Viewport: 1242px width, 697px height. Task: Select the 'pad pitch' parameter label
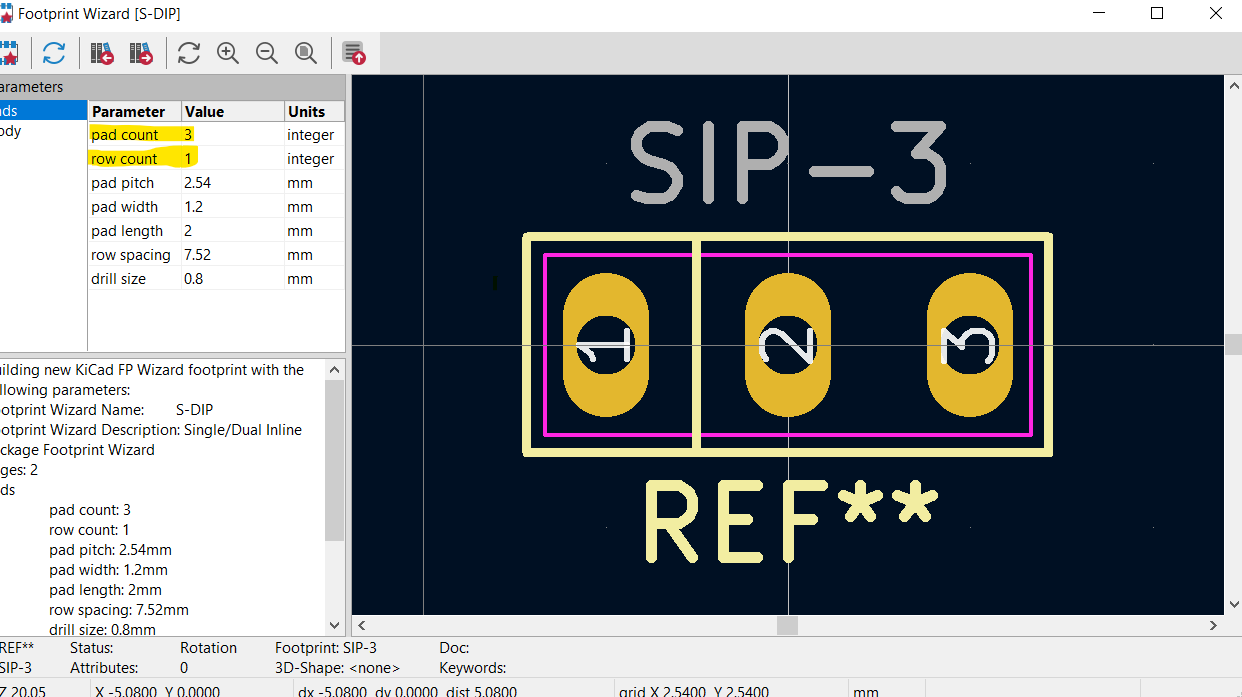point(123,183)
